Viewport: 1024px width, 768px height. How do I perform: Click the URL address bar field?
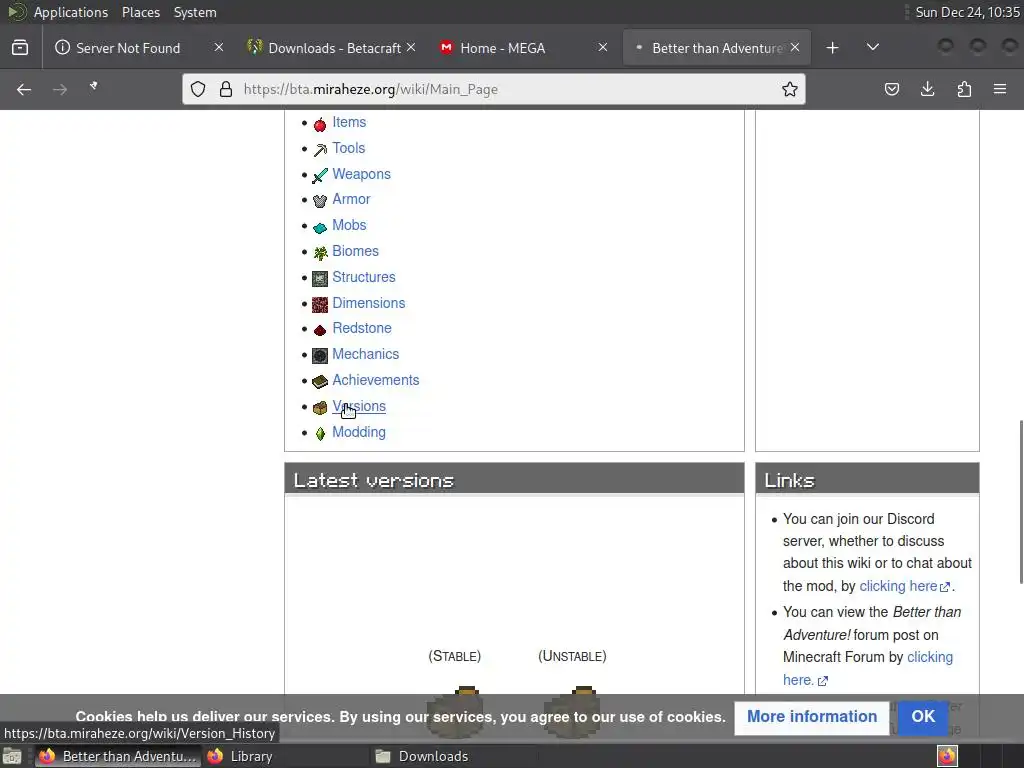pos(494,89)
